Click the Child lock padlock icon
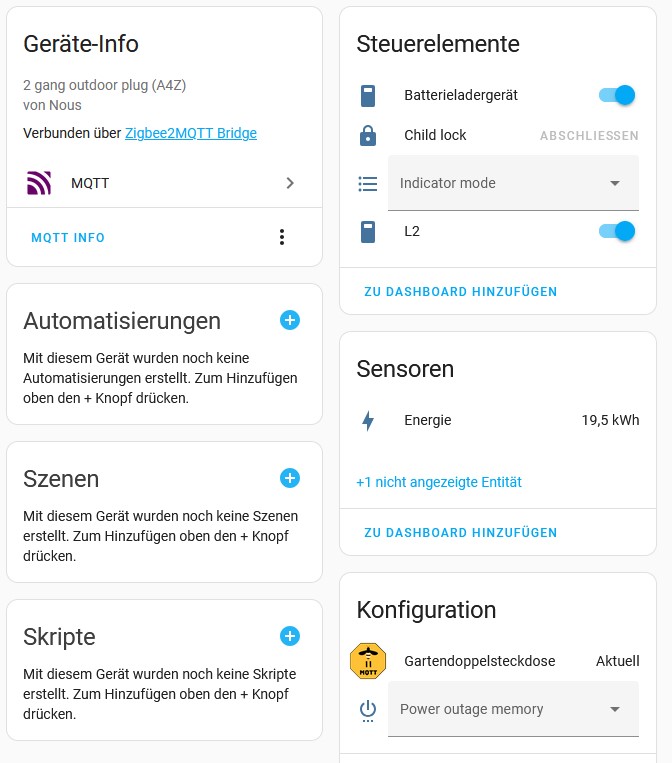672x763 pixels. point(368,135)
